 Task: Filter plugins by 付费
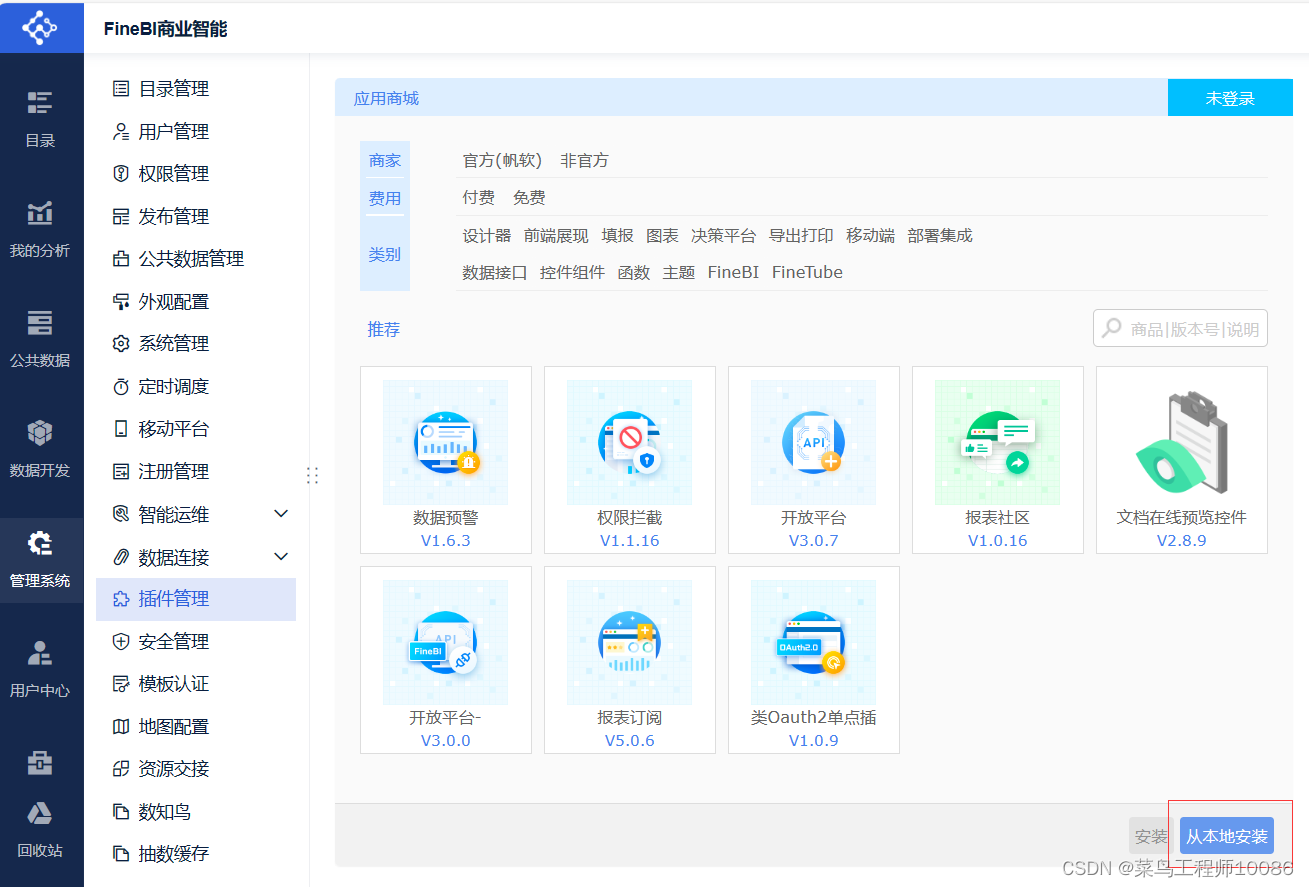click(x=478, y=198)
